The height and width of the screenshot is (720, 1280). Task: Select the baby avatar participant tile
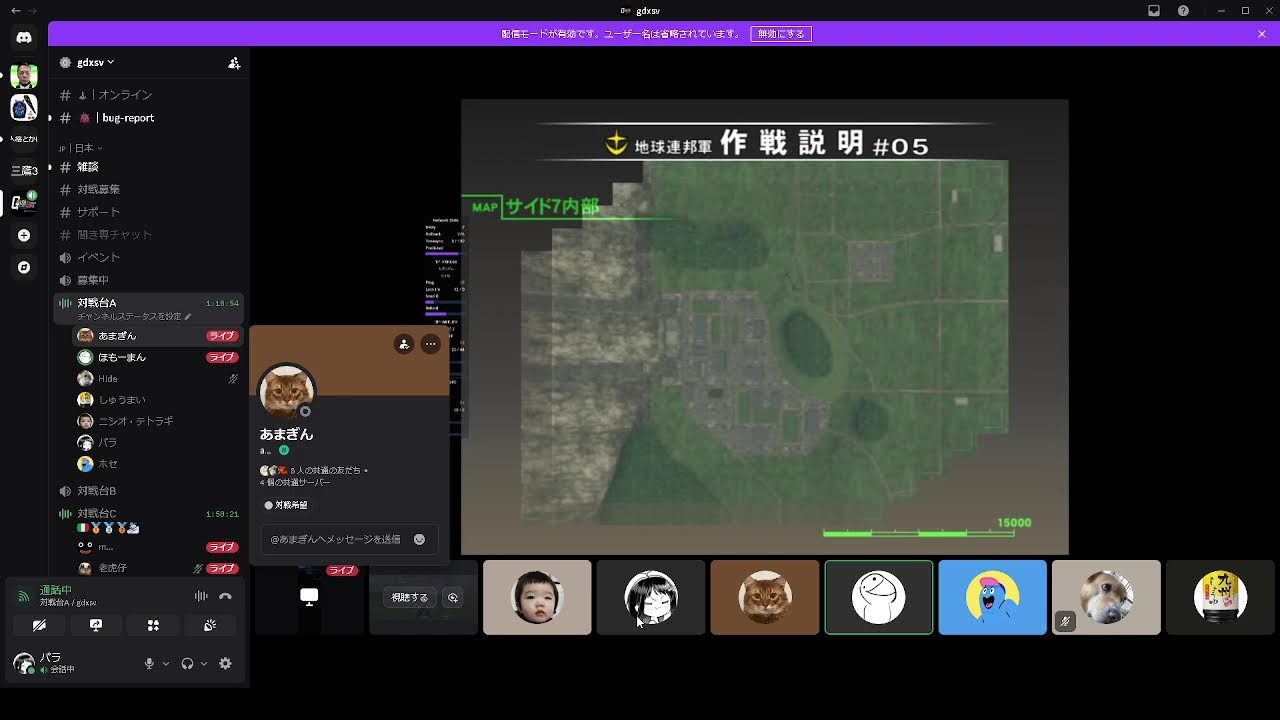pyautogui.click(x=537, y=597)
